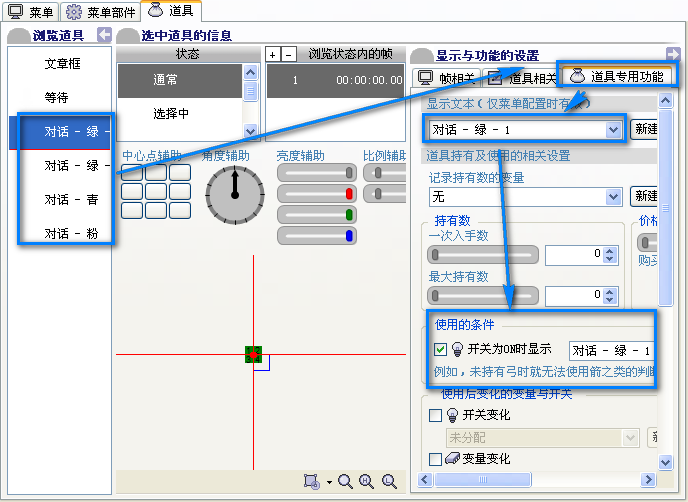688x502 pixels.
Task: Click the green center marker in the preview
Action: (253, 355)
